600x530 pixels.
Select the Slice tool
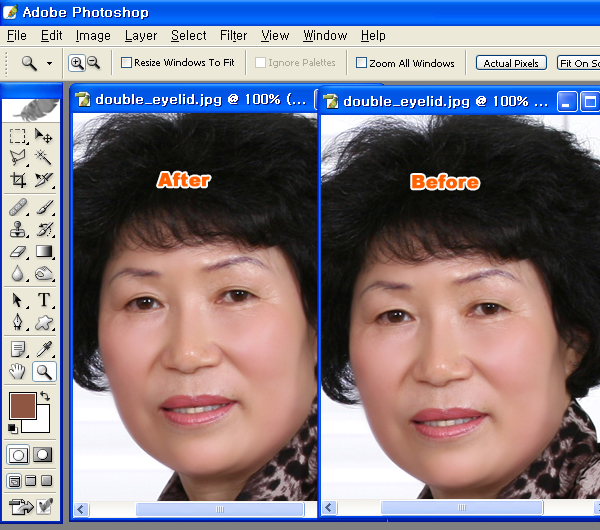(x=43, y=179)
